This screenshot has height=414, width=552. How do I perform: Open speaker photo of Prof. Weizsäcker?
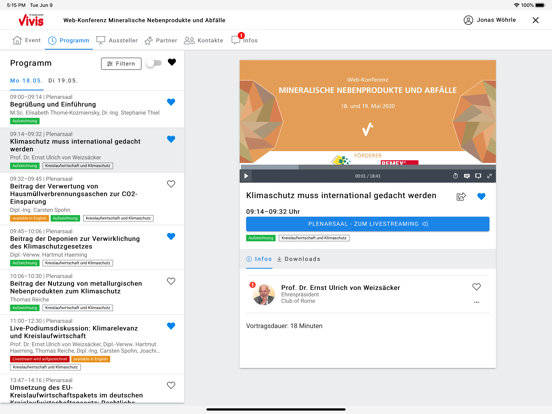click(x=264, y=294)
